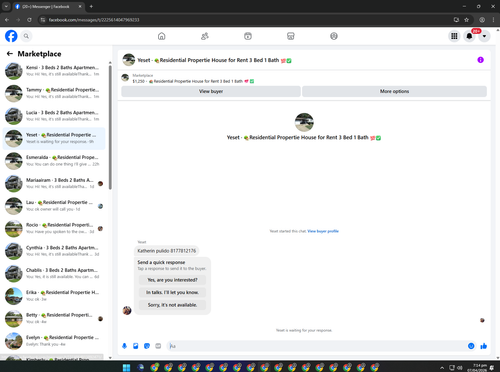500x372 pixels.
Task: Click View buyer button
Action: 211,91
